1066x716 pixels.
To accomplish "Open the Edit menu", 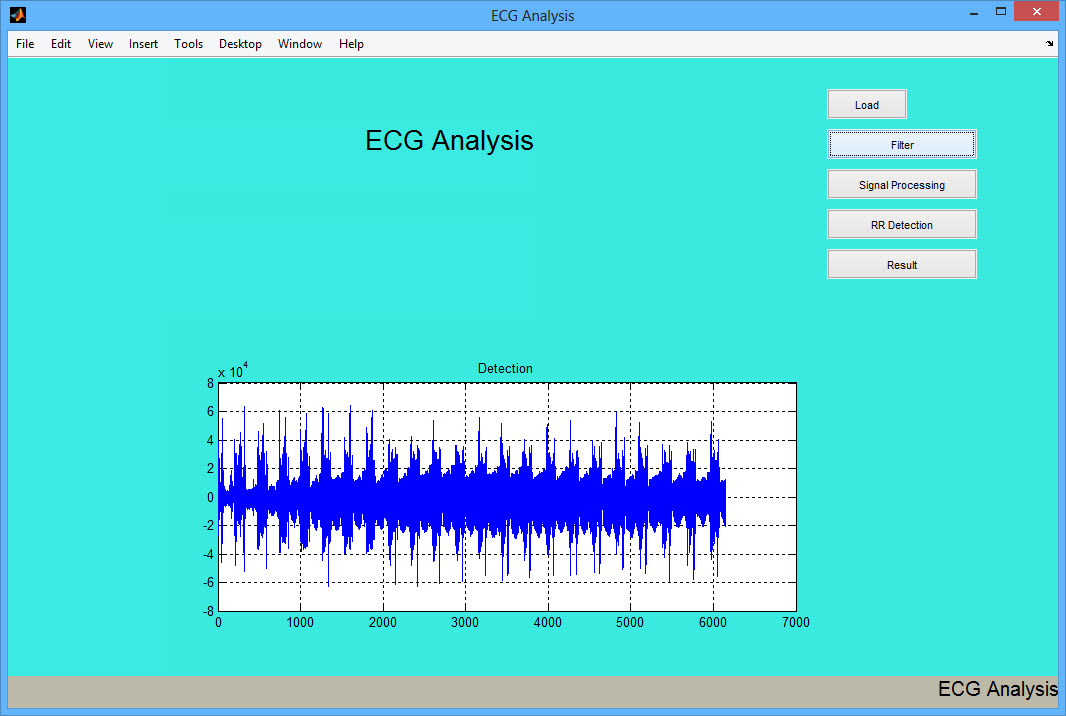I will [61, 44].
